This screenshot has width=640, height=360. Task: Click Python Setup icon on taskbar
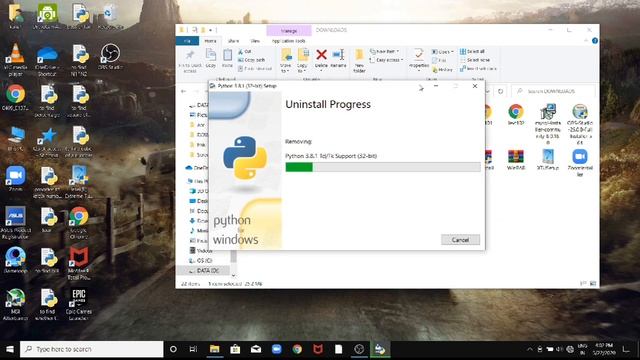click(380, 349)
